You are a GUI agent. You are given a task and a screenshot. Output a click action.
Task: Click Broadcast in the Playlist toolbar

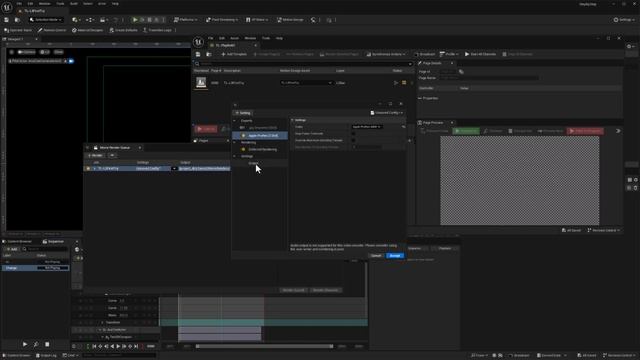point(425,54)
